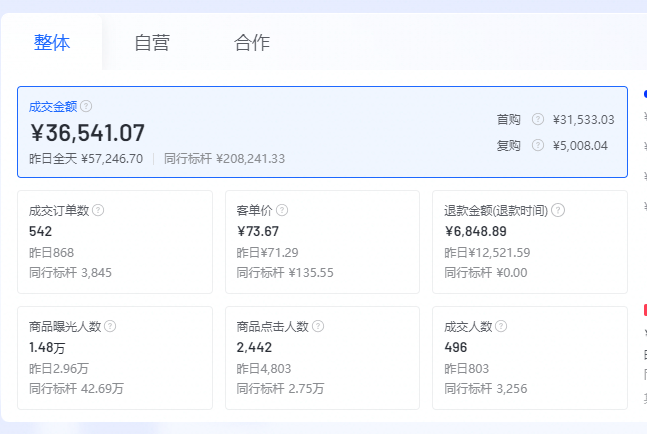Image resolution: width=647 pixels, height=434 pixels.
Task: Click the 昨日¥12,521.59 text
Action: [487, 252]
